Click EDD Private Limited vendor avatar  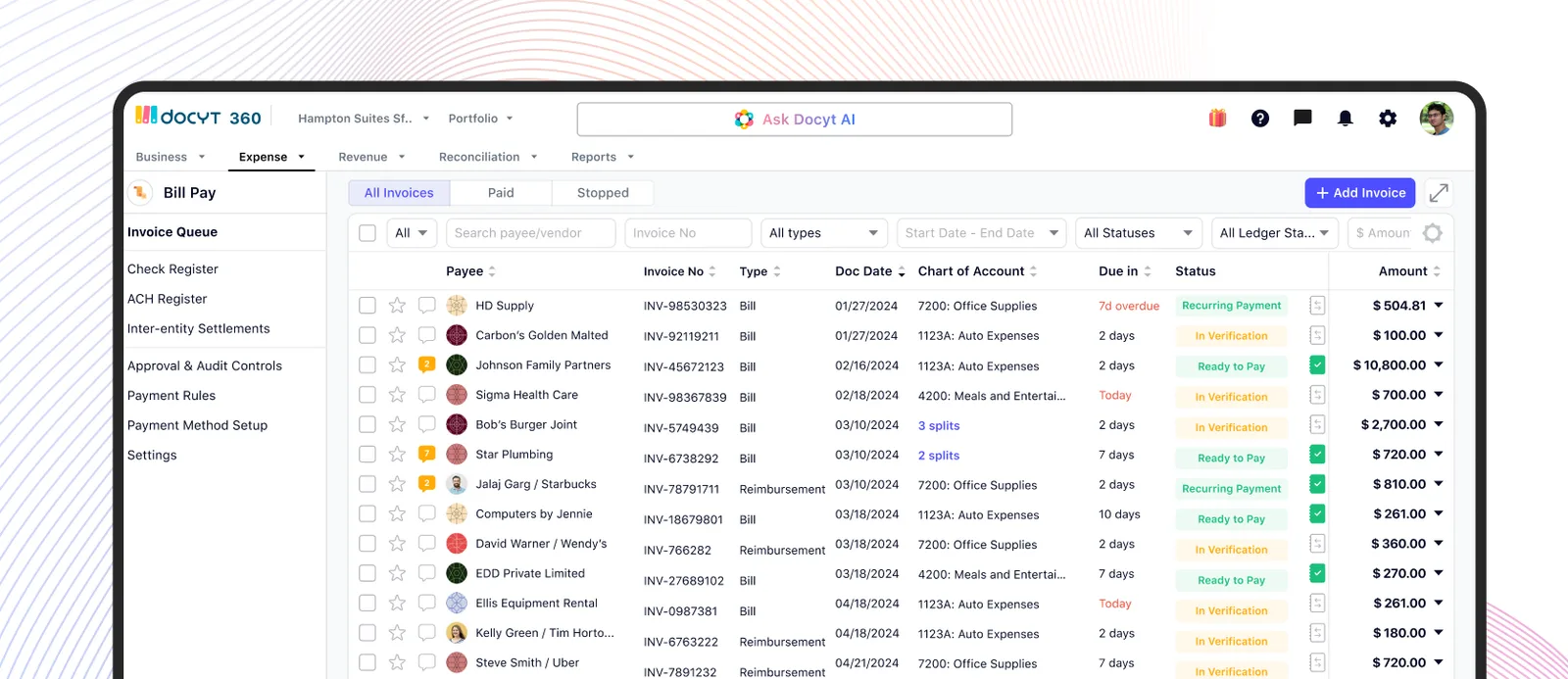tap(457, 573)
